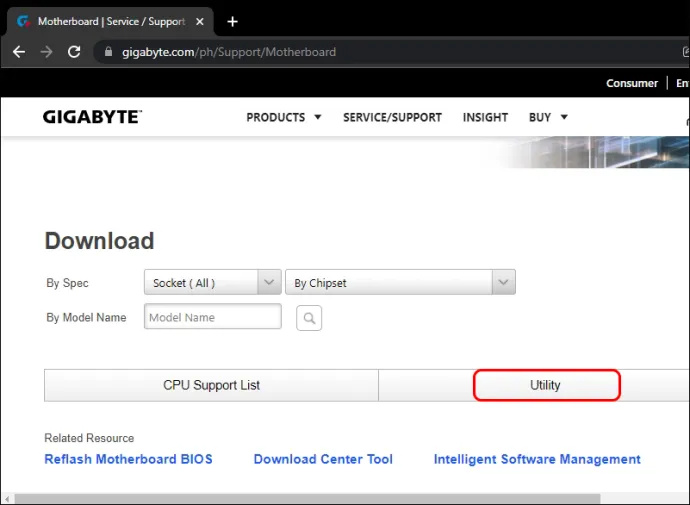Click the Download heading text
The height and width of the screenshot is (505, 690).
click(99, 241)
